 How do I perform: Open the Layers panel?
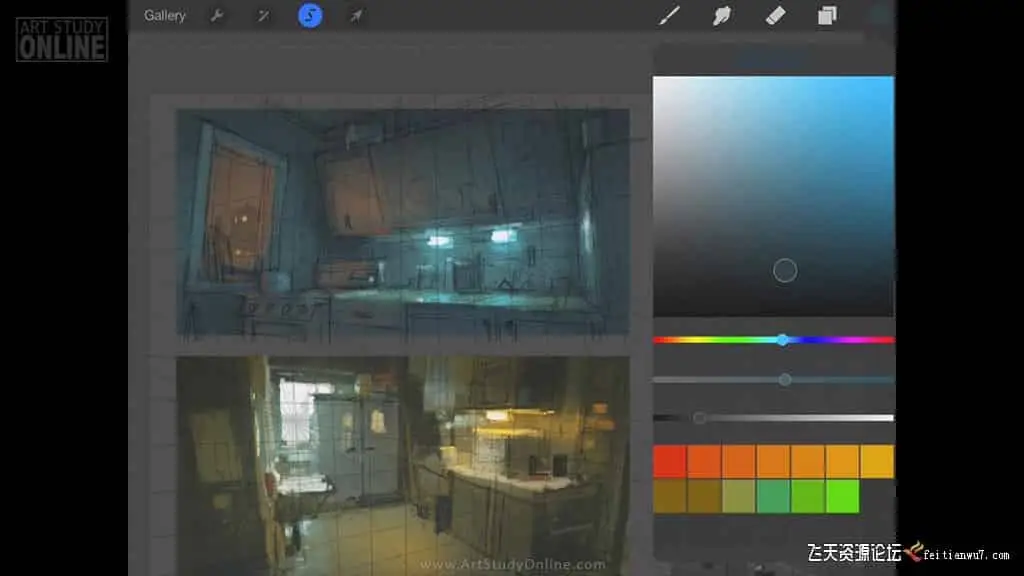[x=827, y=16]
